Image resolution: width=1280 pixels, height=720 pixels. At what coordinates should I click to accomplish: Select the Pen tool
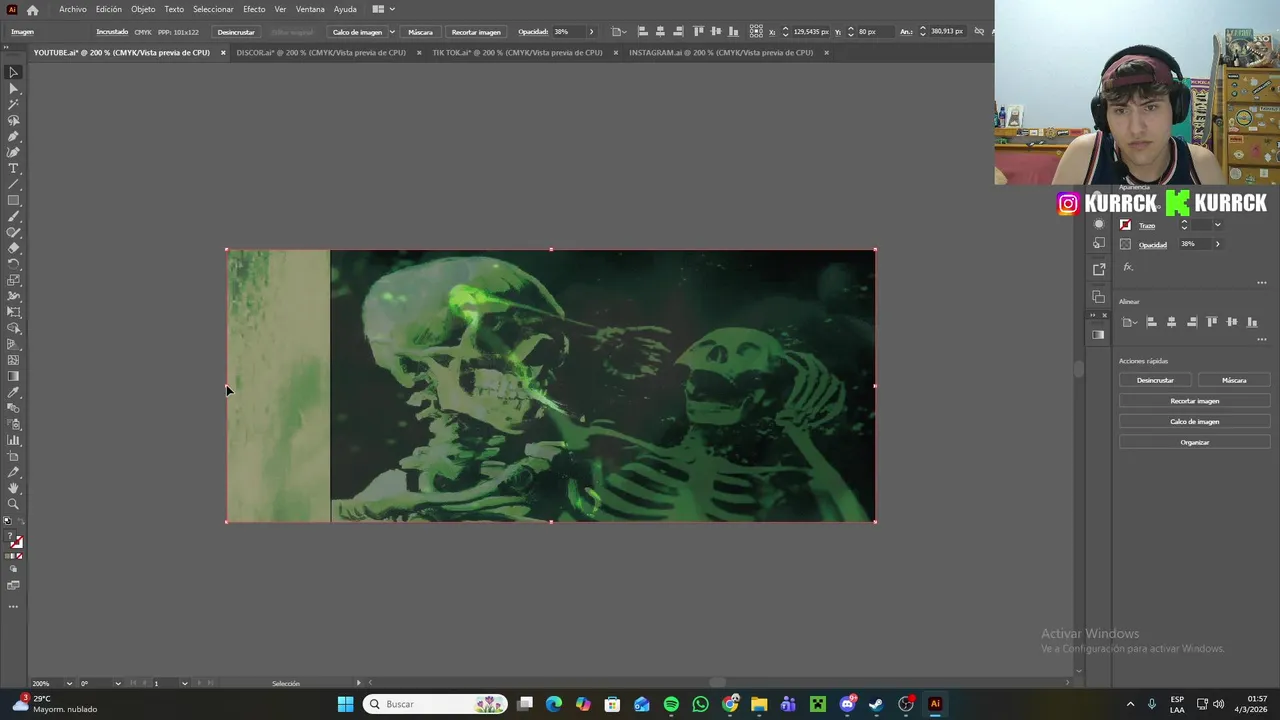point(13,136)
